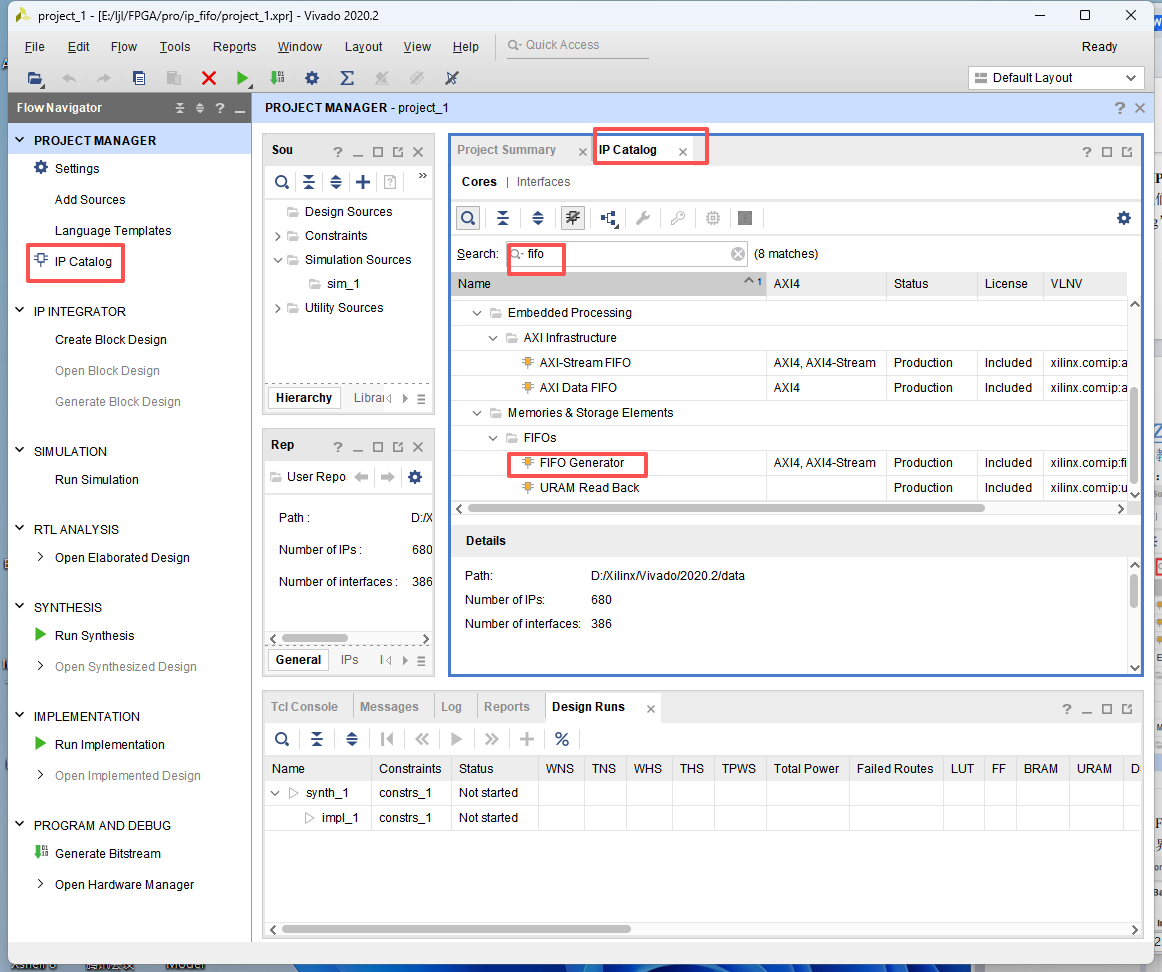
Task: Open the Tools menu
Action: pos(175,47)
